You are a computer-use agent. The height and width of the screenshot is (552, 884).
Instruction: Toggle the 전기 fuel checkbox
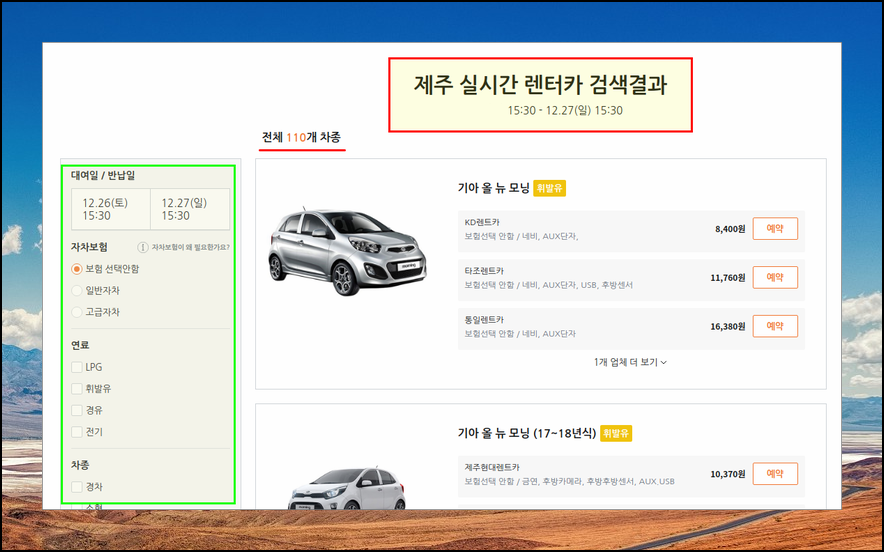[x=77, y=432]
